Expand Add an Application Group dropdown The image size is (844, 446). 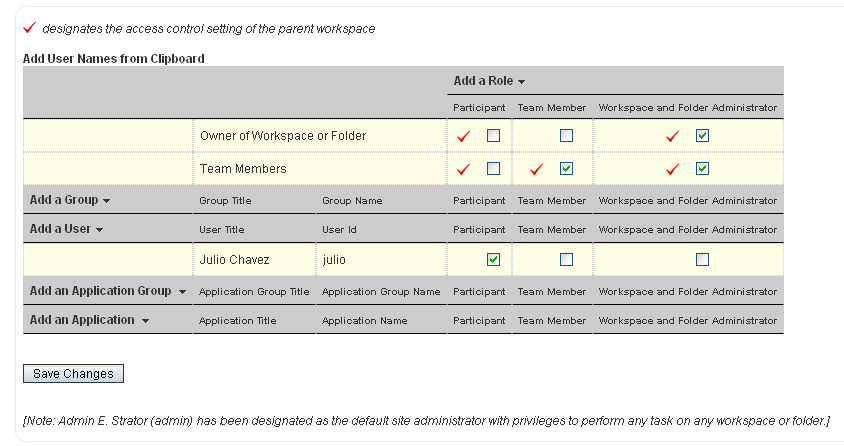[108, 291]
